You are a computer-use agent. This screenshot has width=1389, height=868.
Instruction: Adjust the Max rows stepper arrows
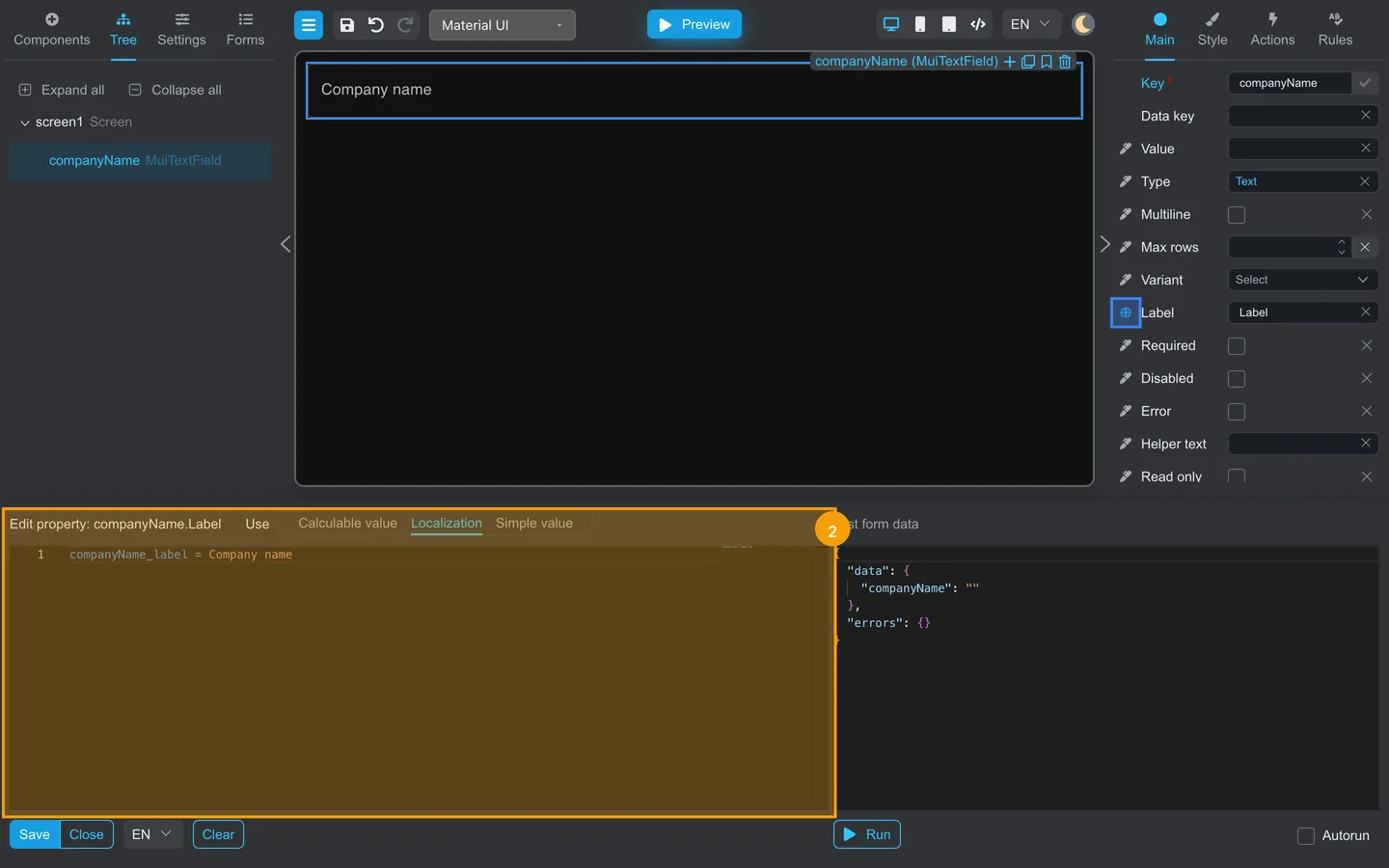pyautogui.click(x=1342, y=247)
